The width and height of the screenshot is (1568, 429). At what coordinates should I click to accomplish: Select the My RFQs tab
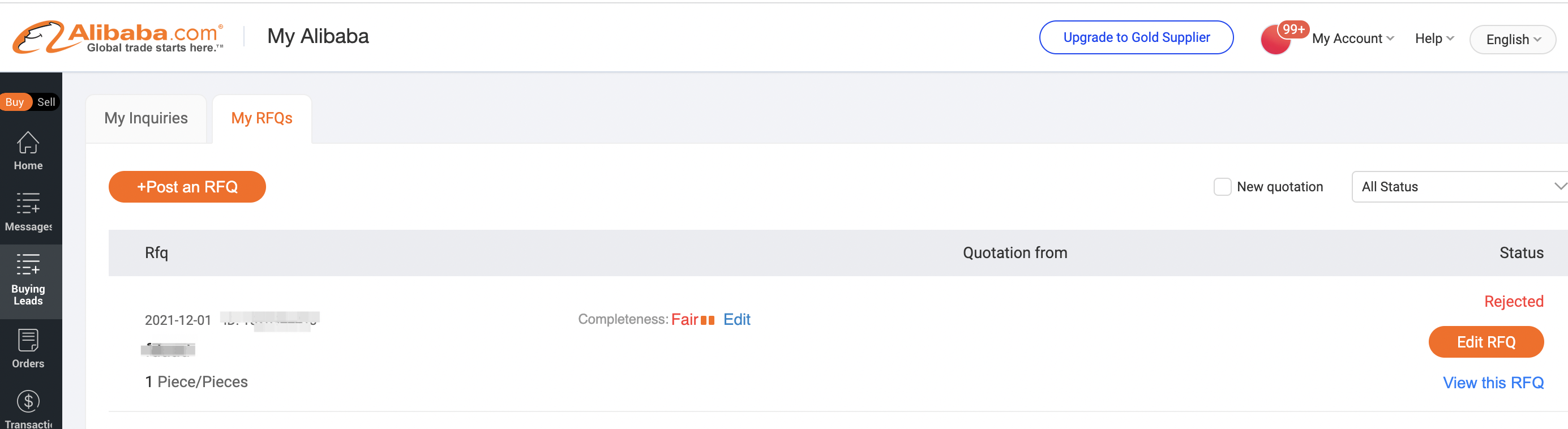[x=262, y=118]
